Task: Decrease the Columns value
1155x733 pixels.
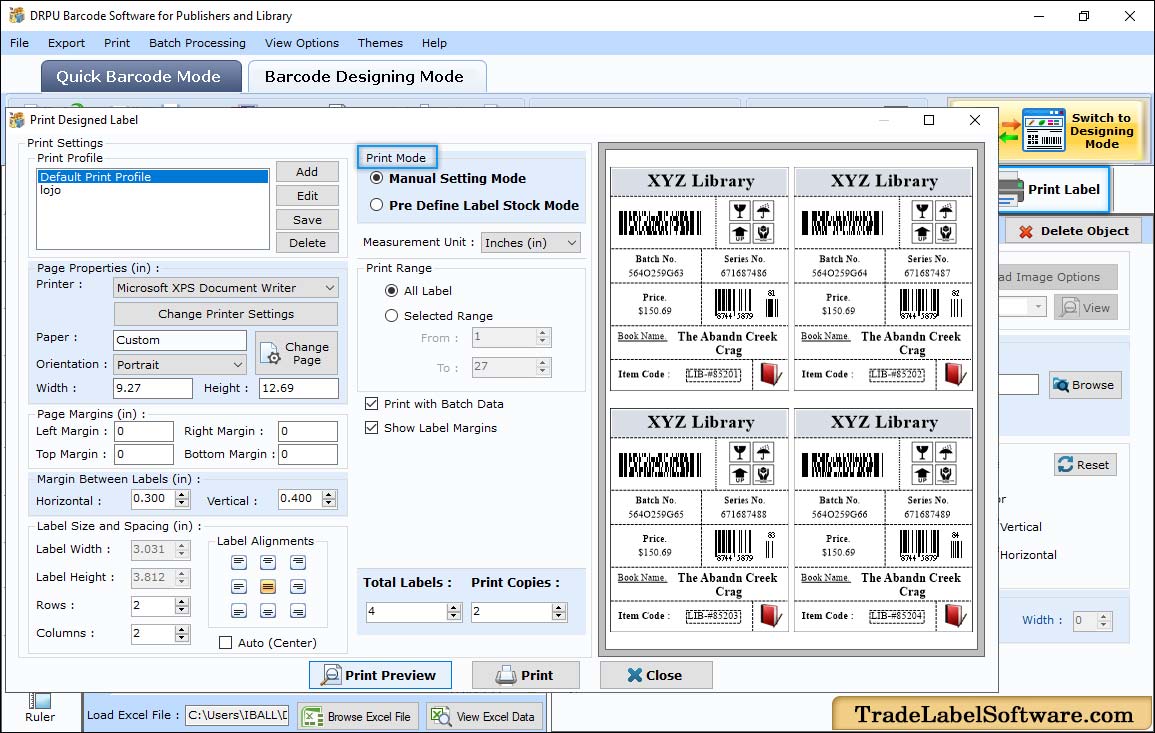Action: [181, 638]
